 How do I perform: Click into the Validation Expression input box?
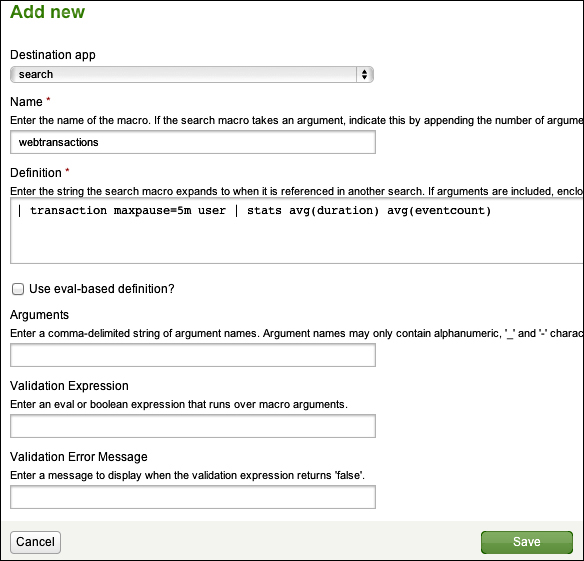click(x=193, y=426)
